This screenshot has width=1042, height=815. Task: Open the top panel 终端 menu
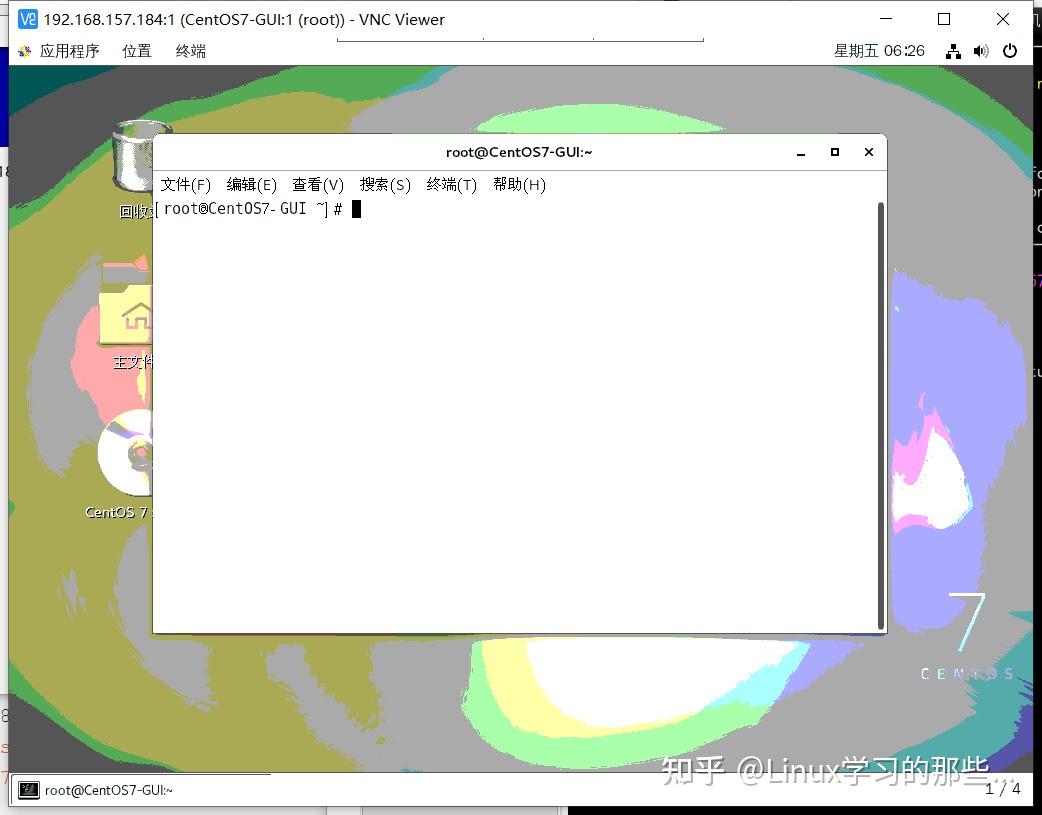click(189, 51)
